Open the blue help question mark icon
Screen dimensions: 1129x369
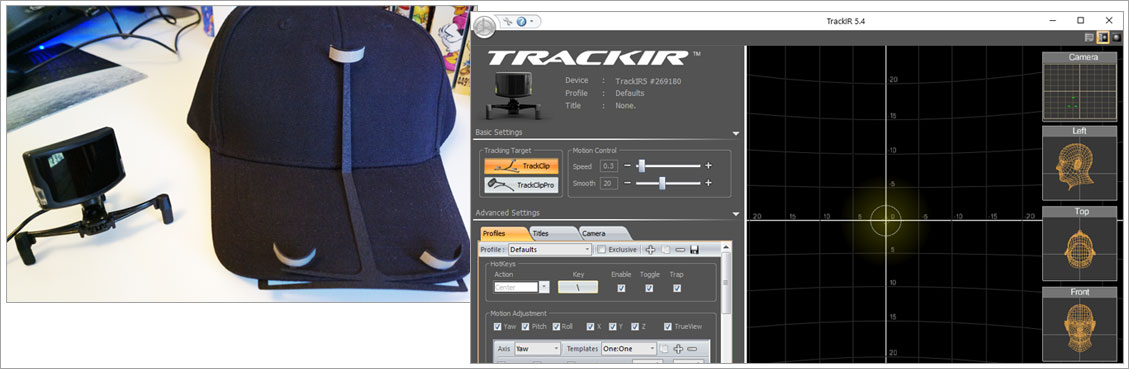(x=521, y=22)
